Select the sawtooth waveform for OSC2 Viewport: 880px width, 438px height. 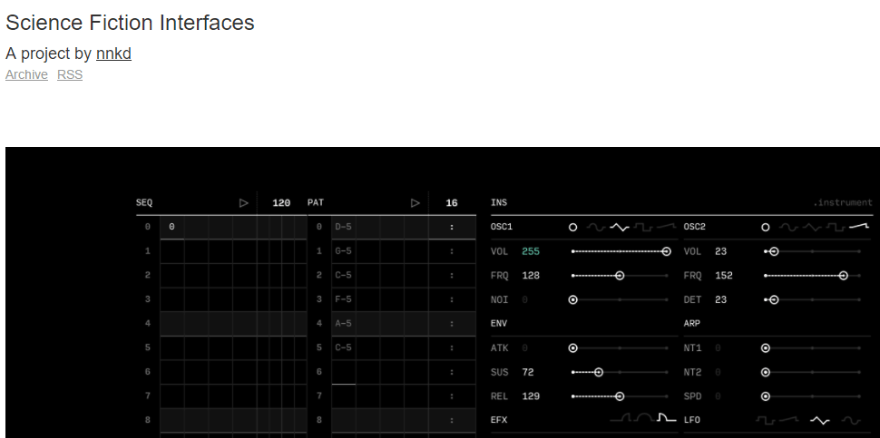point(859,227)
